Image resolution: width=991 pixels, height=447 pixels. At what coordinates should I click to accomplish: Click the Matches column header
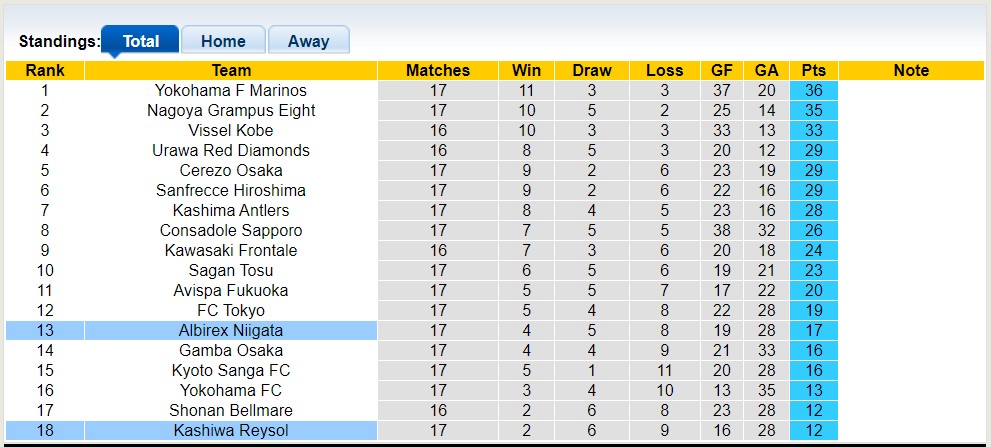(438, 70)
